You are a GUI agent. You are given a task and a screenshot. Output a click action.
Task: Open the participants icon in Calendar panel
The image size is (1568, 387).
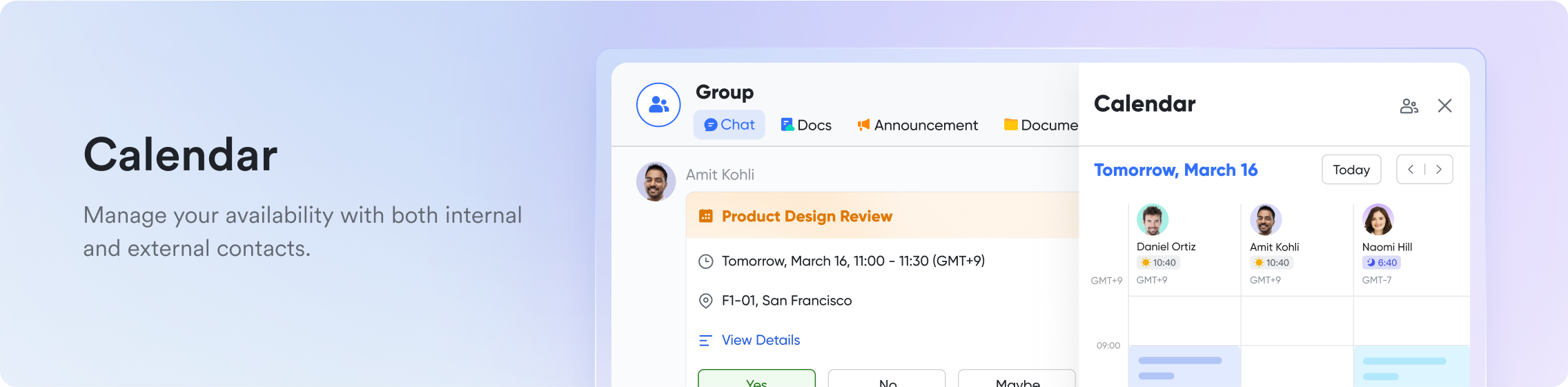(1409, 106)
